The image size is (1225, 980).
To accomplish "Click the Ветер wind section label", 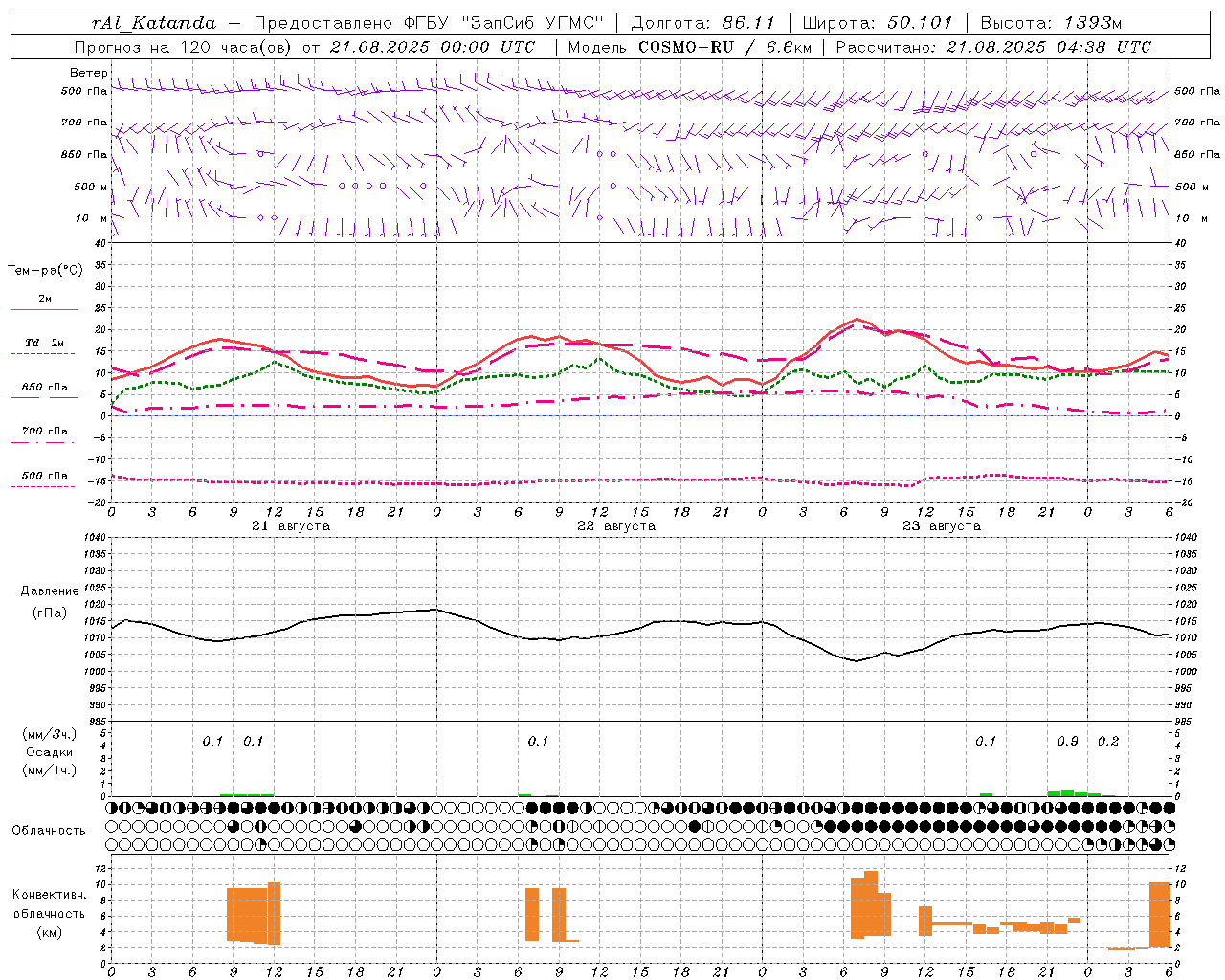I will (88, 73).
